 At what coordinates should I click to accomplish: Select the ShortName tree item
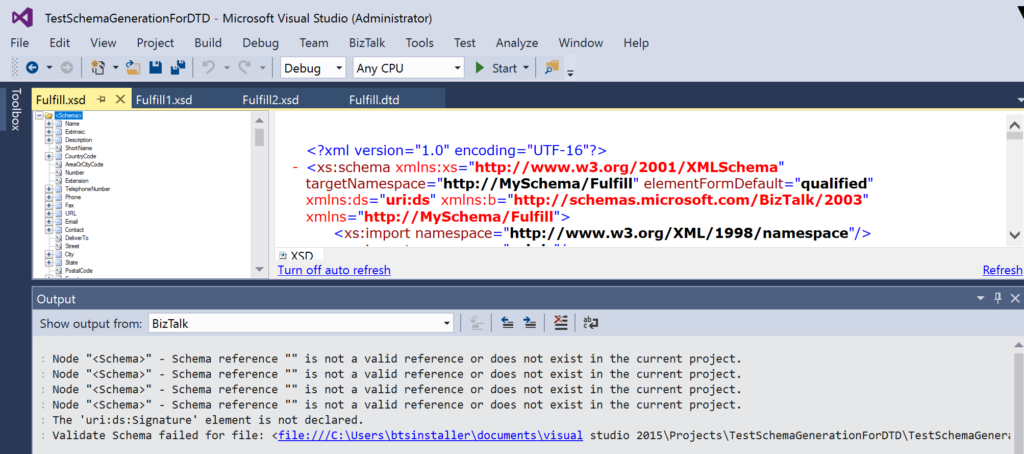coord(78,148)
